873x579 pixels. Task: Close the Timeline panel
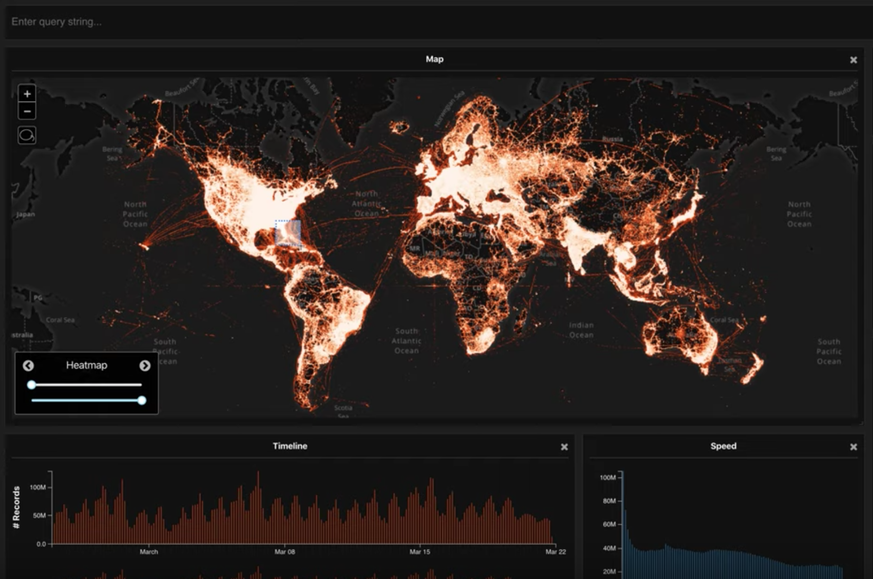(x=564, y=447)
